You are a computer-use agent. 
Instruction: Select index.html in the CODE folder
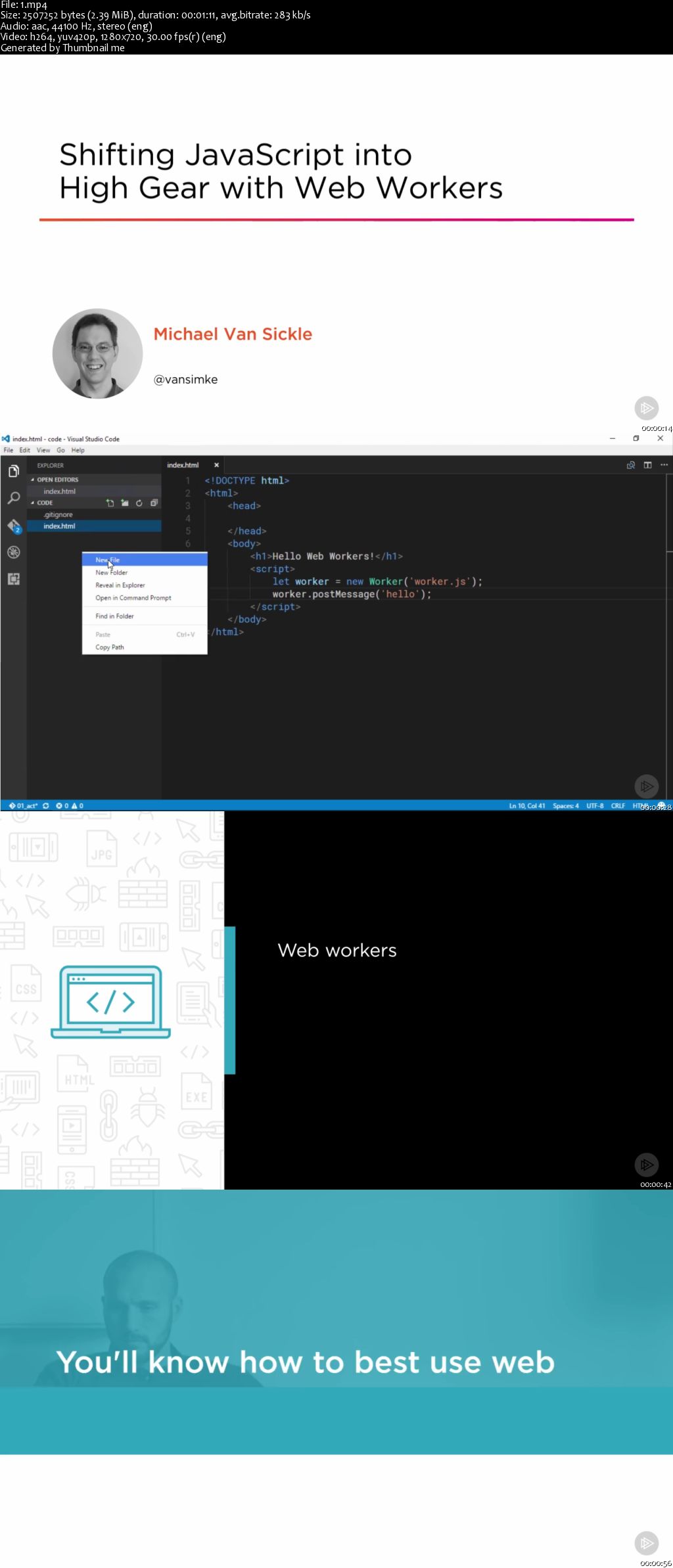(94, 526)
